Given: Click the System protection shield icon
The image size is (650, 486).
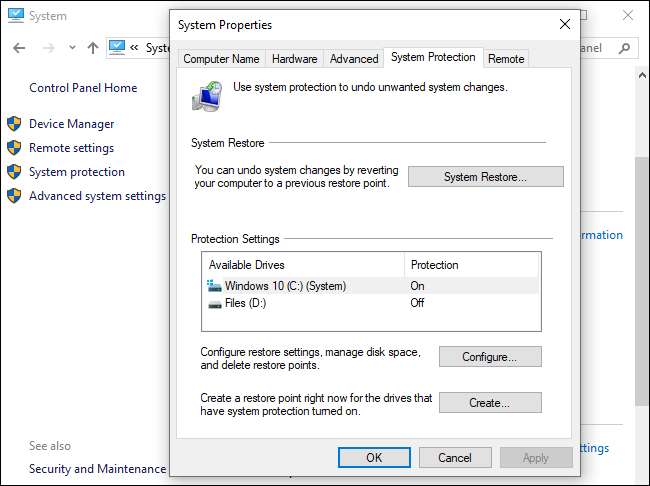Looking at the screenshot, I should point(14,172).
